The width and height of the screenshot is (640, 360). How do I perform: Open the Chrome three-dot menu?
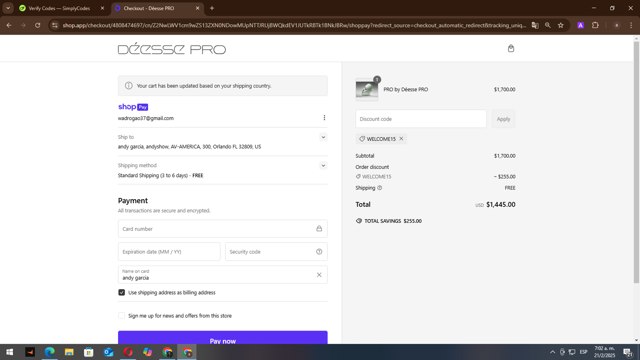[x=631, y=25]
